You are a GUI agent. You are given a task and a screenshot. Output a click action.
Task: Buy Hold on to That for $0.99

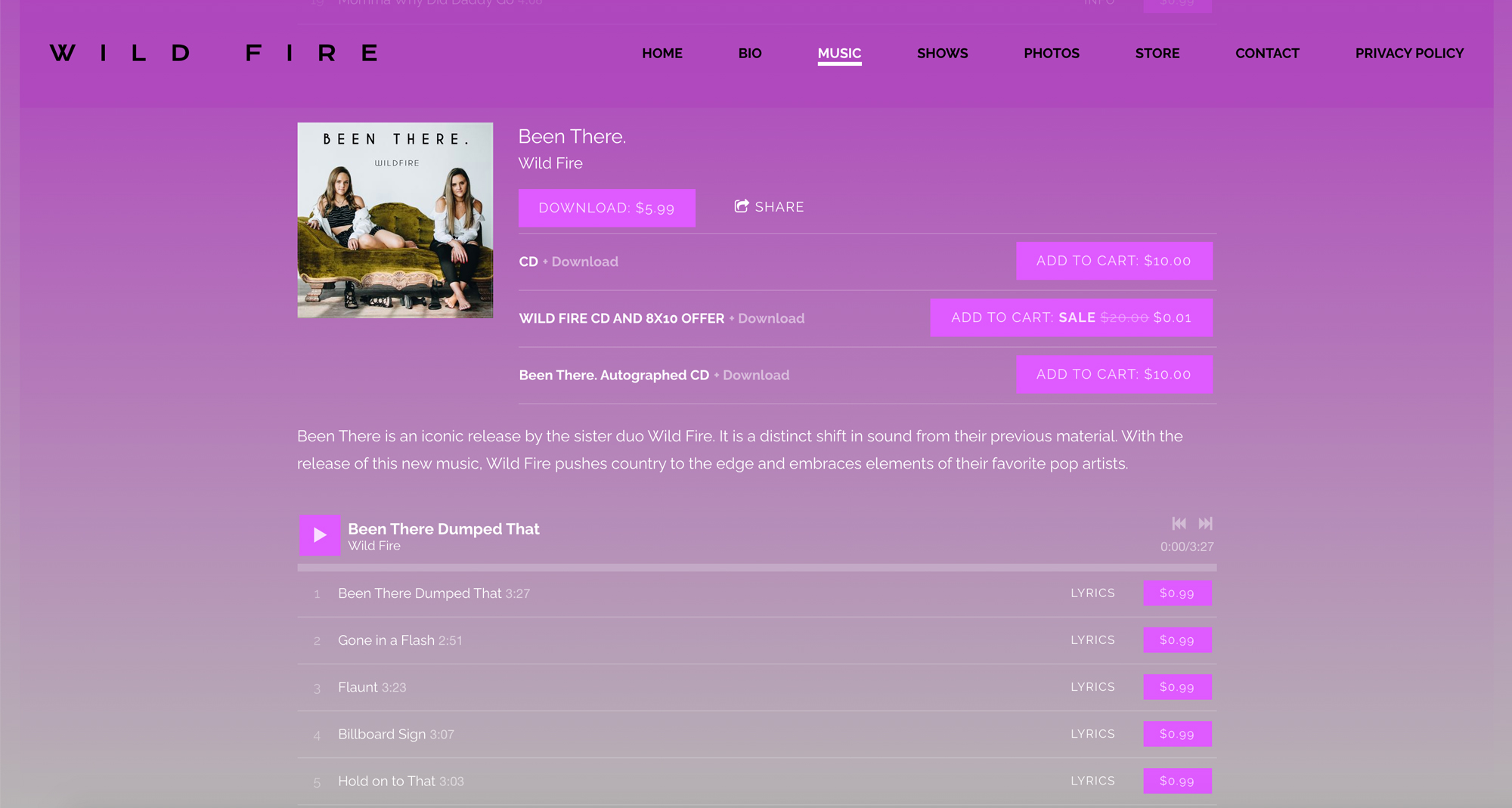coord(1177,781)
